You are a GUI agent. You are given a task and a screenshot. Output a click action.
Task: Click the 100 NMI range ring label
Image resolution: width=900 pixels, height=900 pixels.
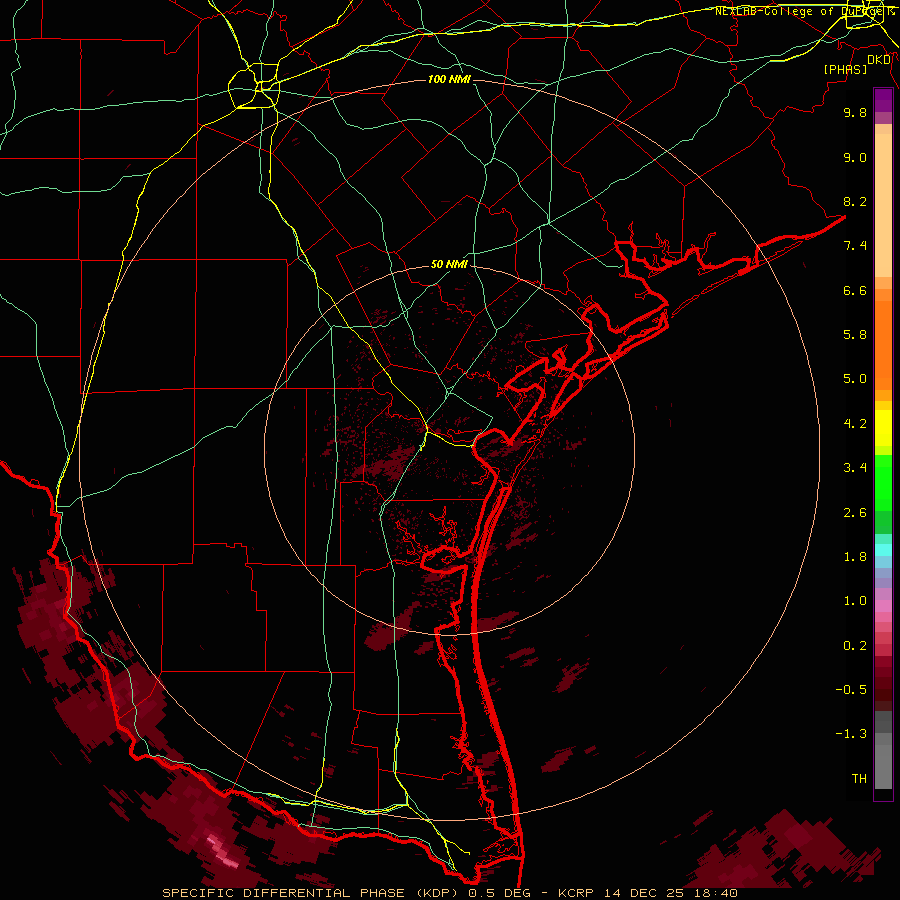click(449, 79)
